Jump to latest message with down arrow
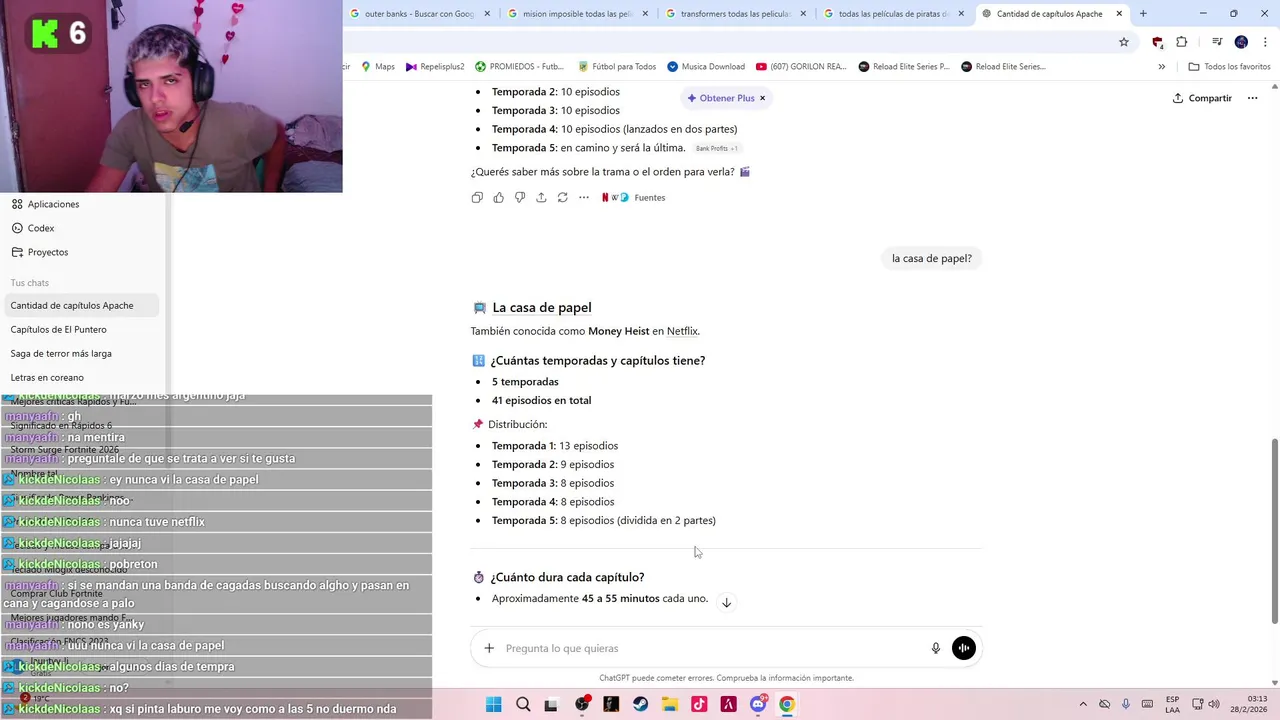Screen dimensions: 1280x720 (727, 603)
